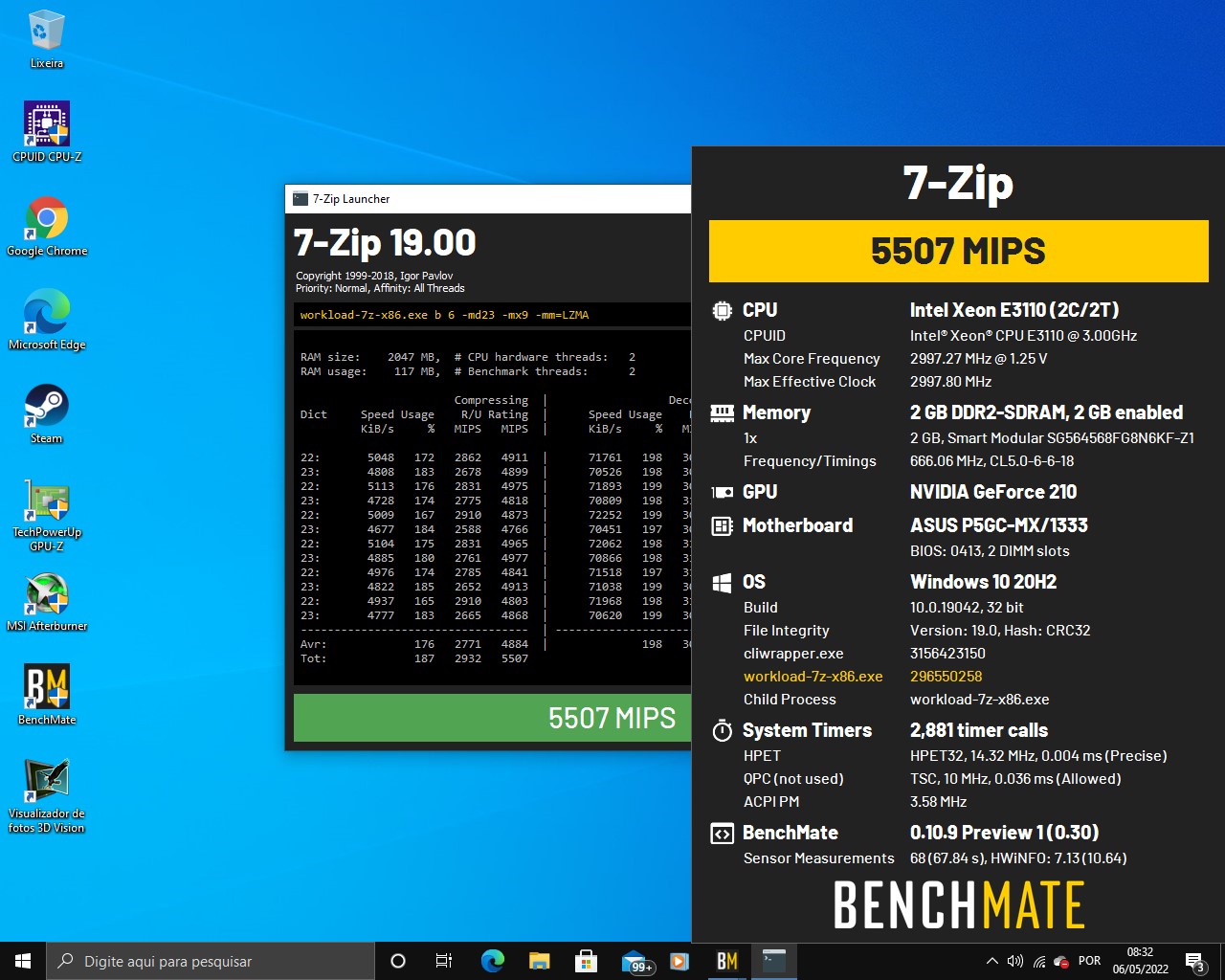
Task: Click the BenchMate code bracket icon
Action: [722, 833]
